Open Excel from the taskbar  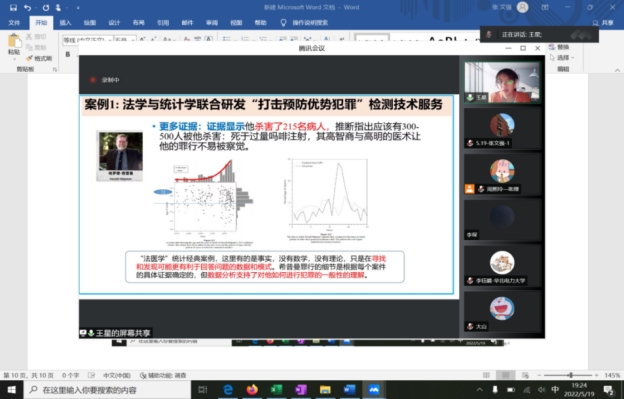276,389
